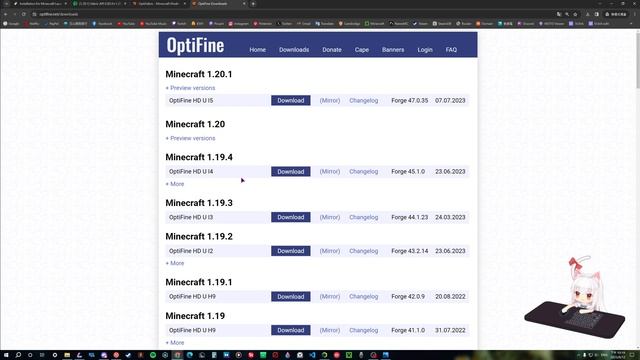Click the browser reload button

(x=24, y=14)
